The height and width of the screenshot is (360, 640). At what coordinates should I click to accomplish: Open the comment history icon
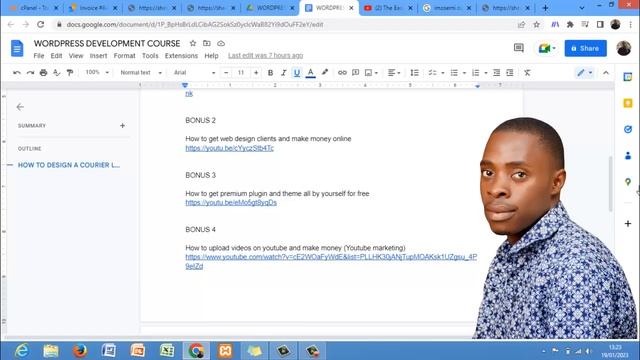point(519,48)
